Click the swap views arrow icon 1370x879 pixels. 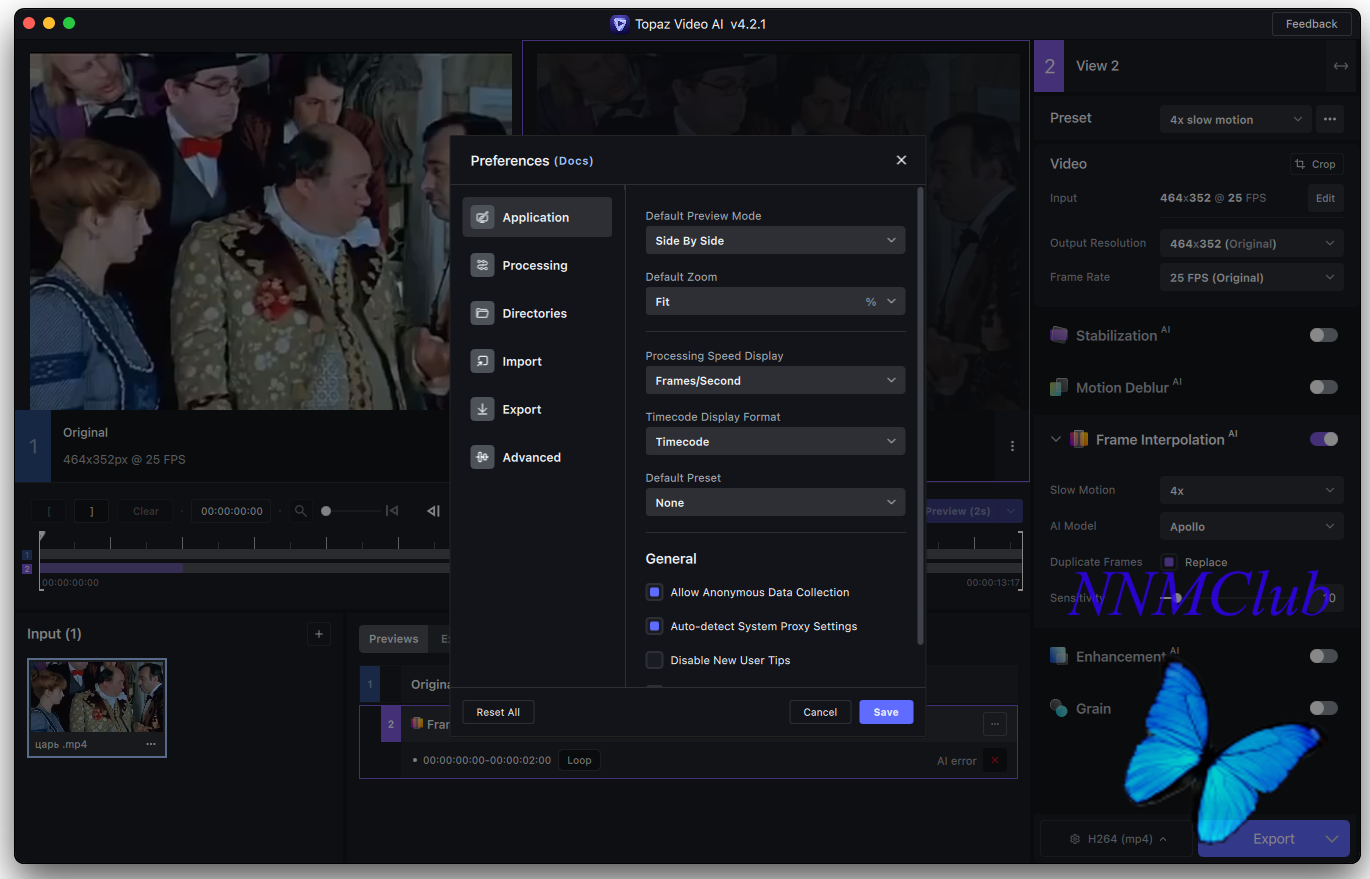[1340, 66]
